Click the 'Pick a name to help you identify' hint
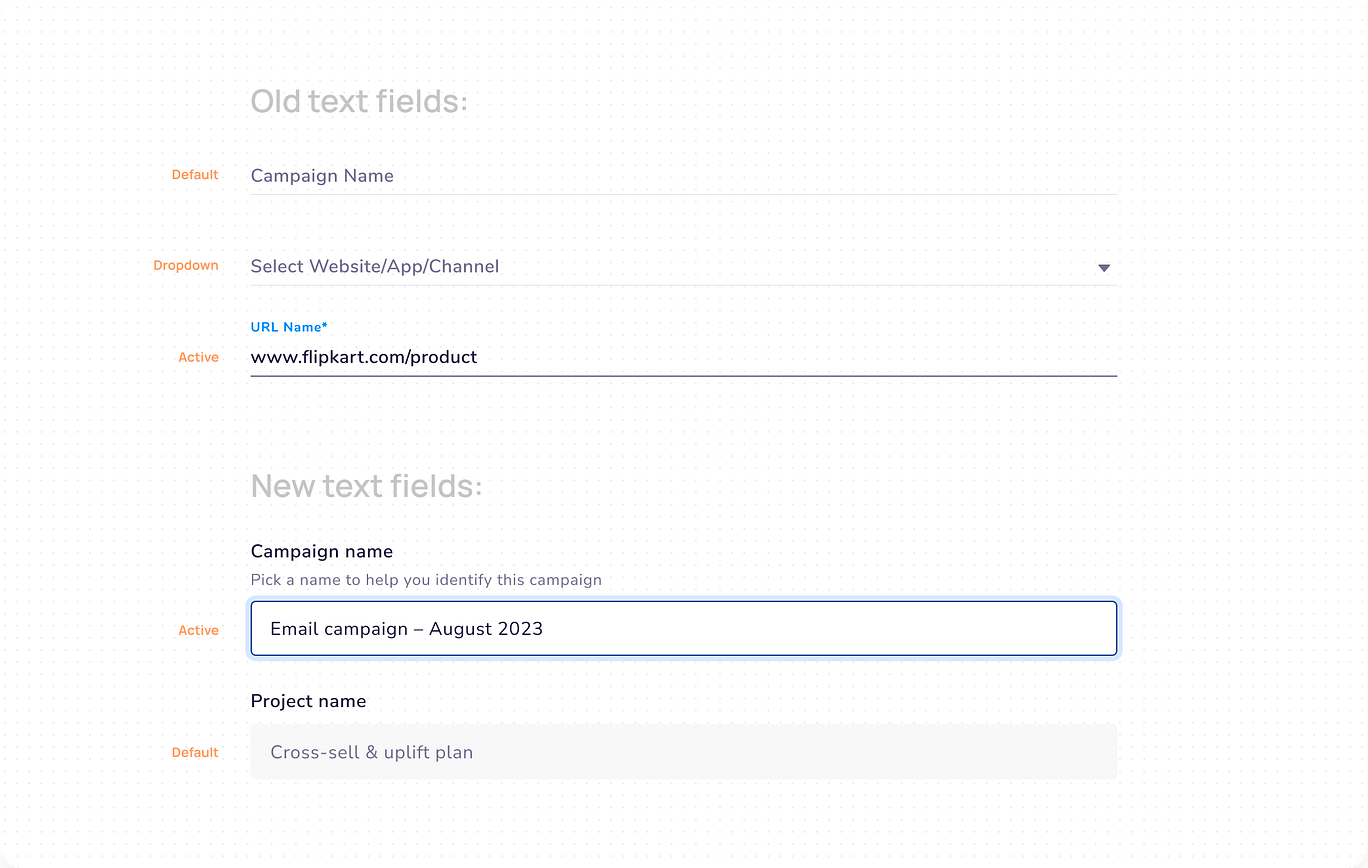The height and width of the screenshot is (868, 1368). [x=426, y=580]
